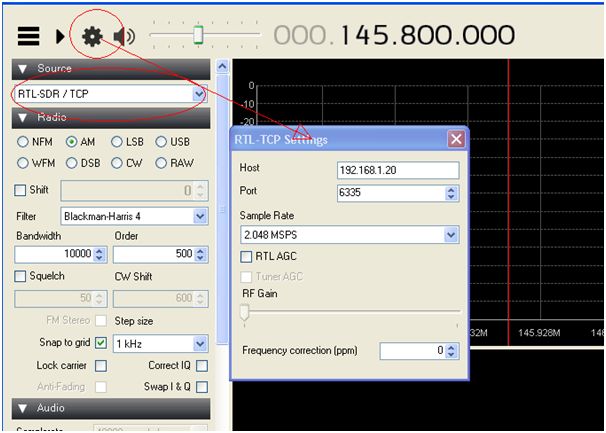The image size is (606, 433).
Task: Select NFM mode
Action: click(23, 142)
